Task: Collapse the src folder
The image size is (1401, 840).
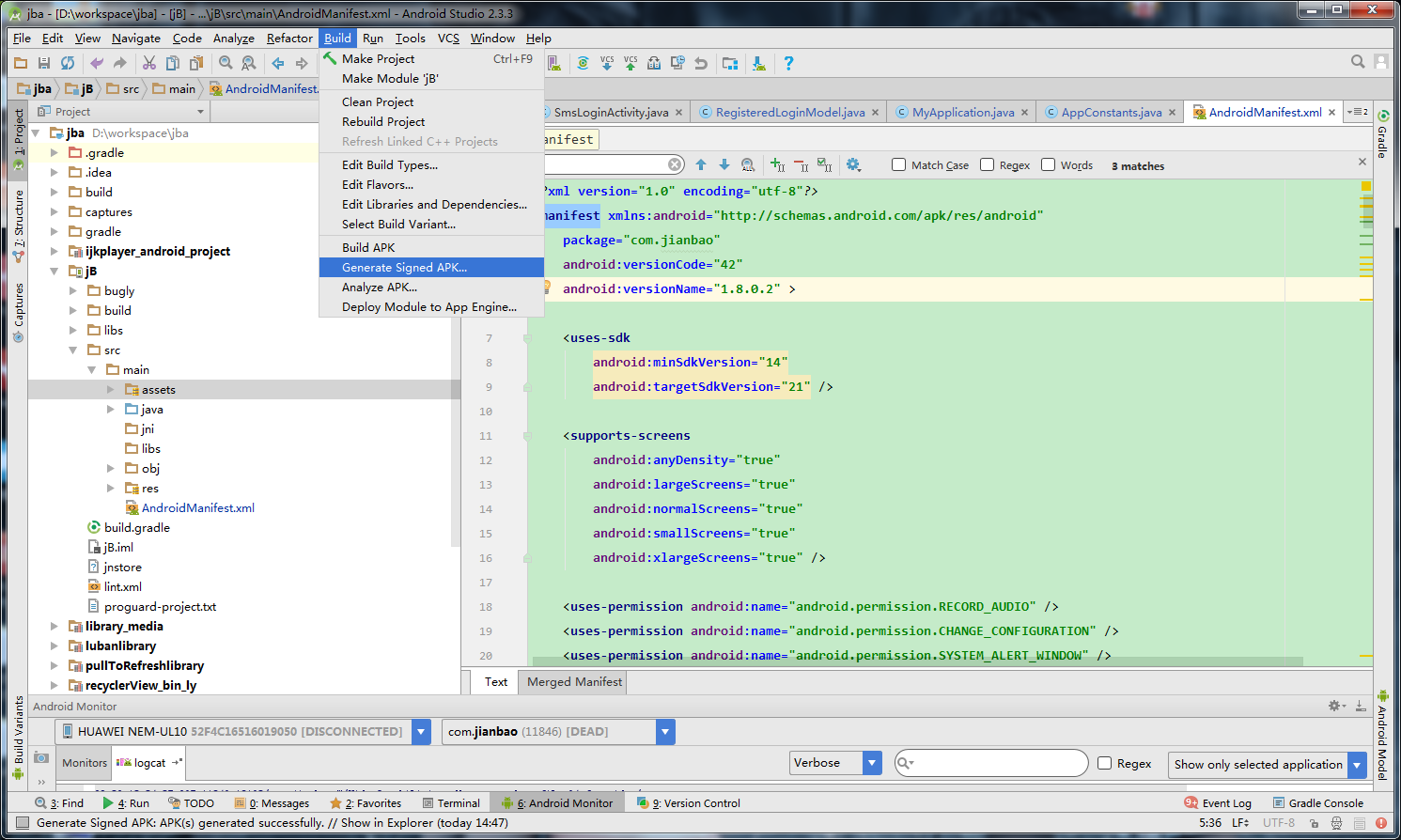Action: pyautogui.click(x=72, y=350)
